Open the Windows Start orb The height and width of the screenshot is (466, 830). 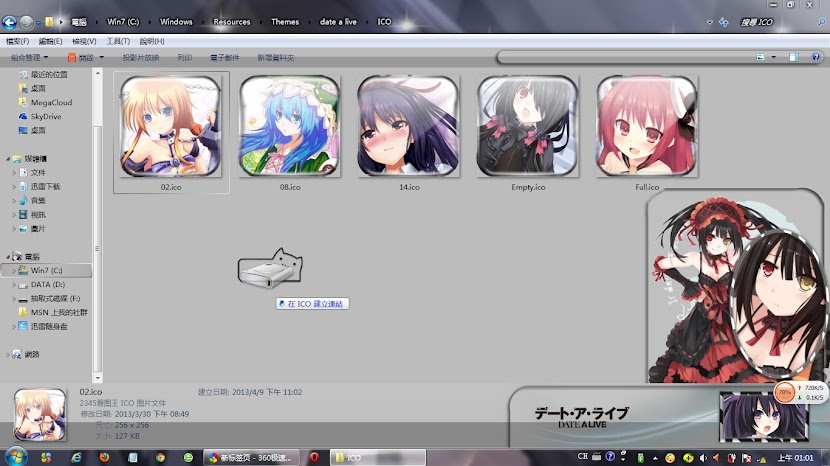pyautogui.click(x=14, y=456)
